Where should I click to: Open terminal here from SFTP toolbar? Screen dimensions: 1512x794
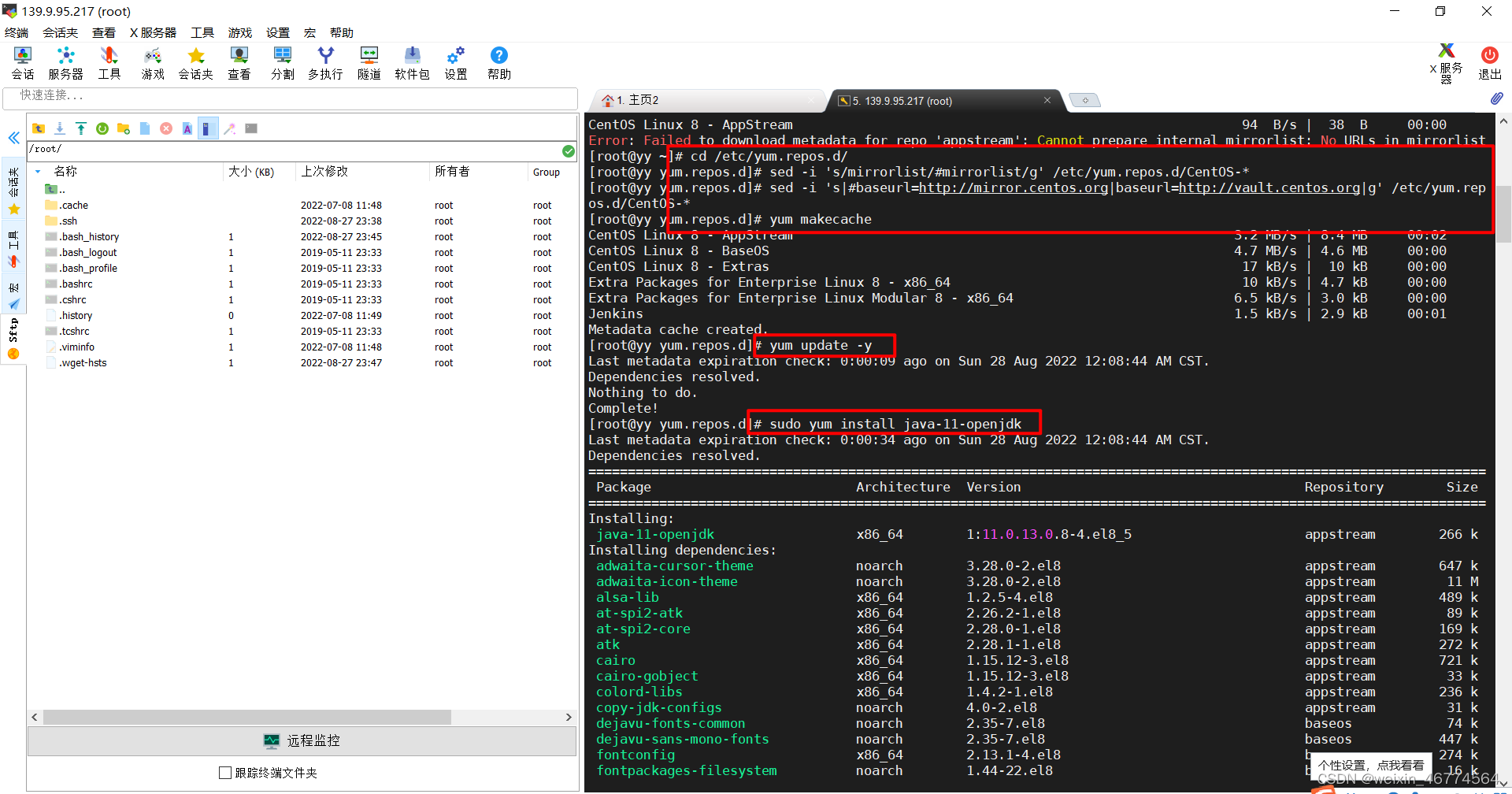pos(251,128)
